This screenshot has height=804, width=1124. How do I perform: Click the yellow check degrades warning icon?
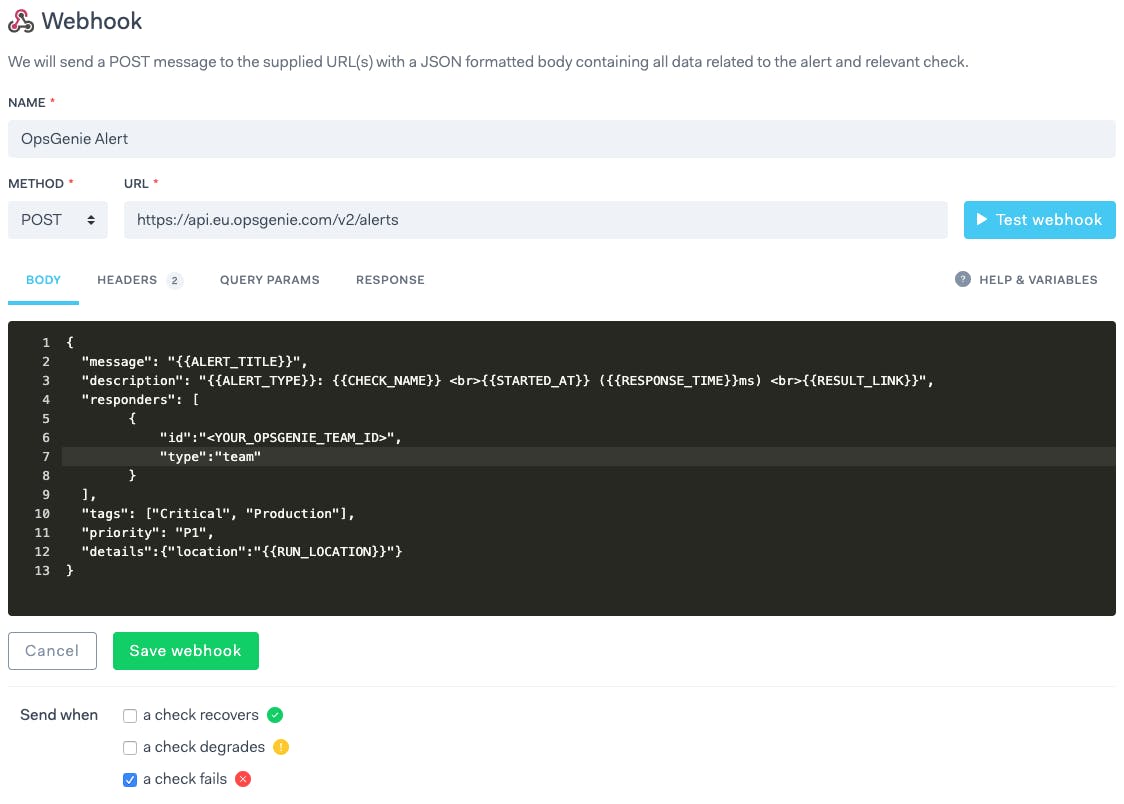(281, 747)
